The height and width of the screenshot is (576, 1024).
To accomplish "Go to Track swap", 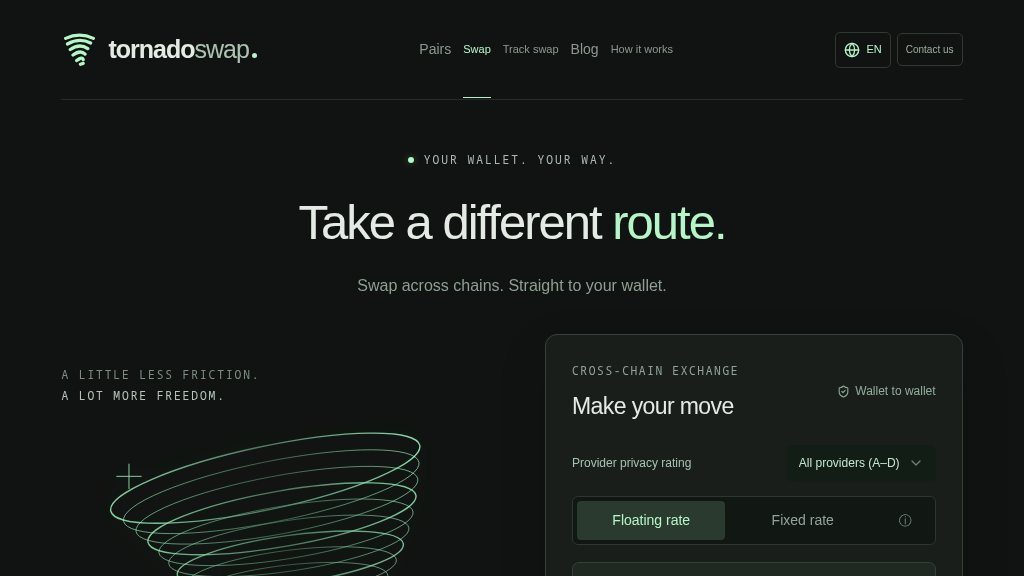I will pyautogui.click(x=530, y=50).
